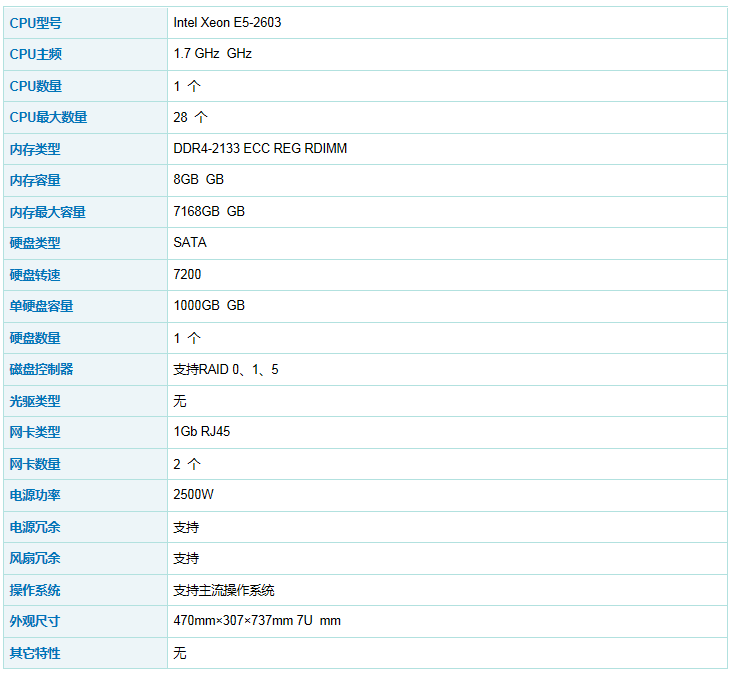
Task: Select the 支持RAID 0、1、5 value
Action: pyautogui.click(x=226, y=369)
